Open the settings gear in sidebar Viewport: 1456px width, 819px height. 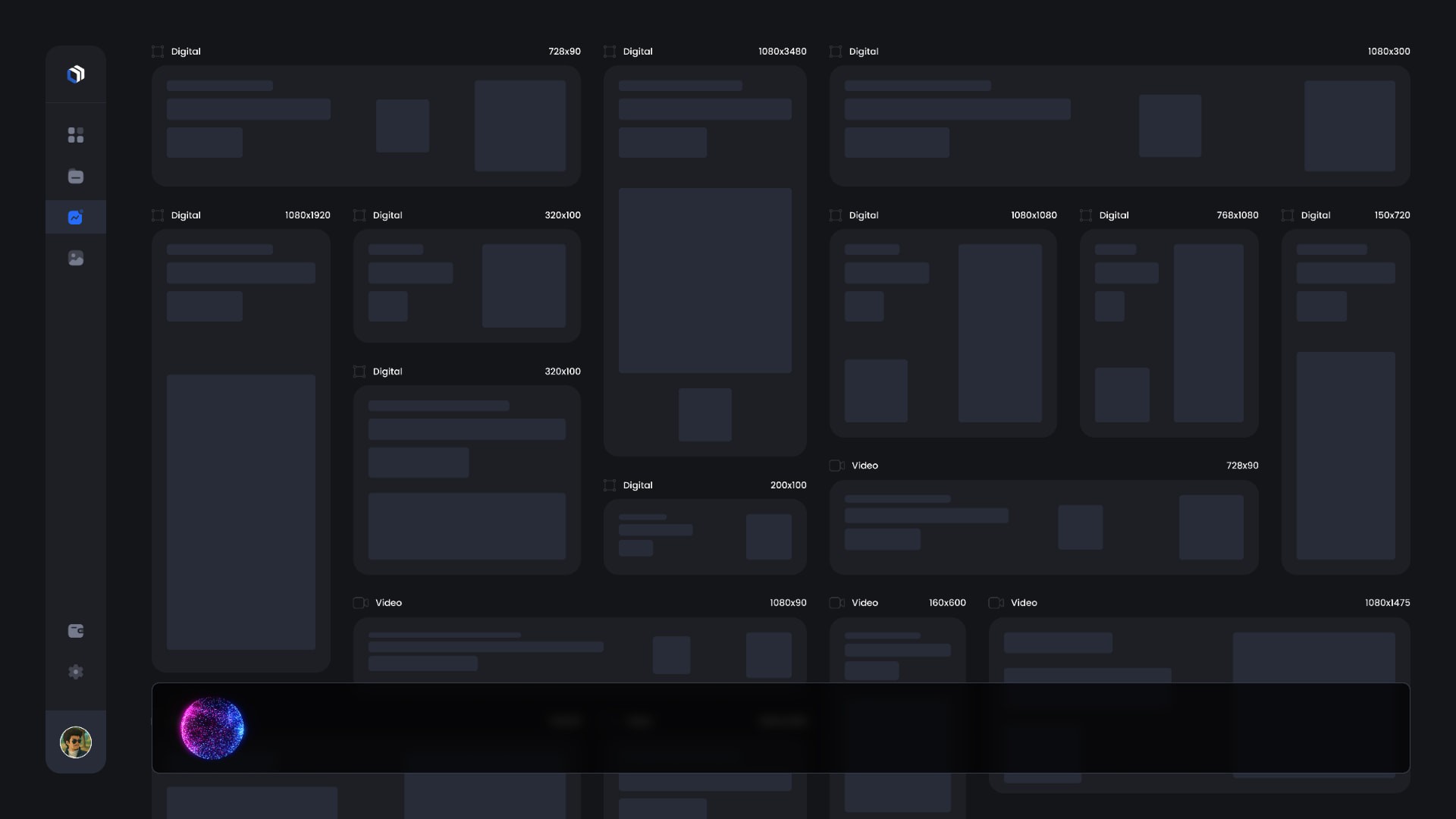[x=76, y=672]
